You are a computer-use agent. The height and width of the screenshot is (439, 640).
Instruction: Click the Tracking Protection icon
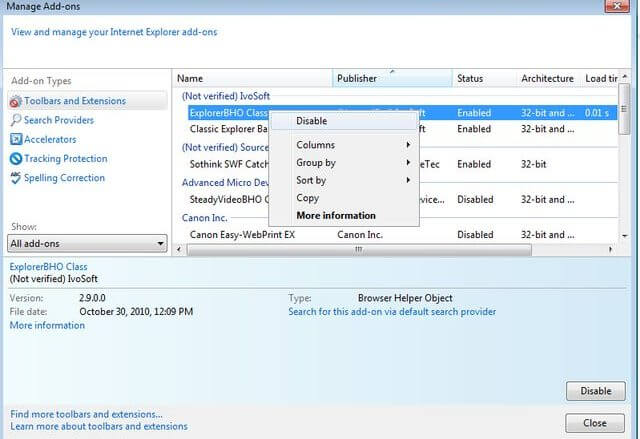(x=16, y=159)
